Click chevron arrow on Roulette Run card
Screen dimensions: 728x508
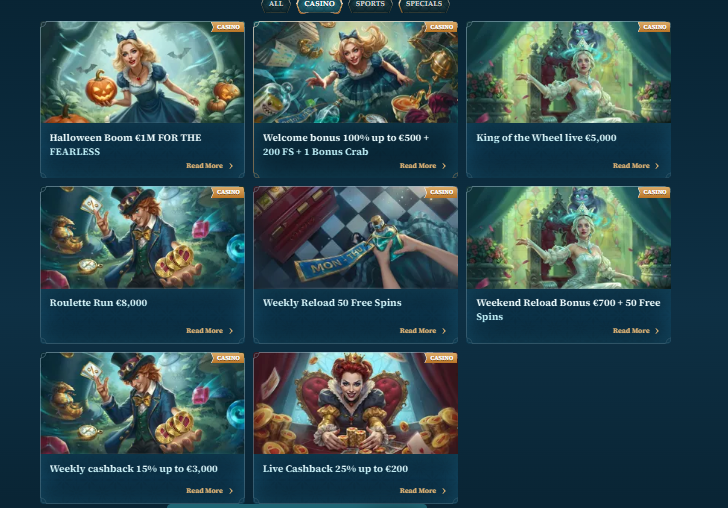pyautogui.click(x=231, y=331)
